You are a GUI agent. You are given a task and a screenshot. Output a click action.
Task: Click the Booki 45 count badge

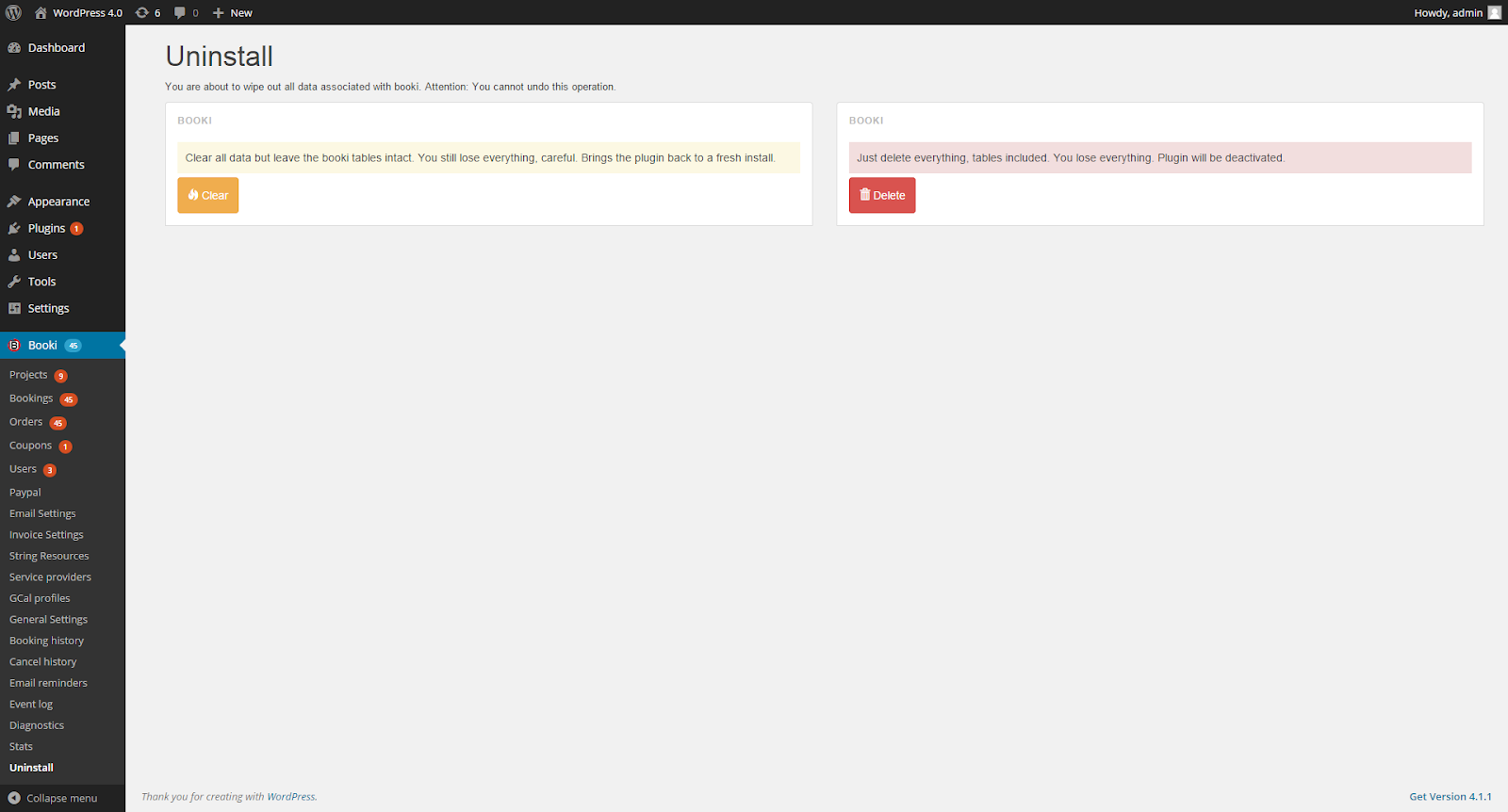pyautogui.click(x=73, y=346)
